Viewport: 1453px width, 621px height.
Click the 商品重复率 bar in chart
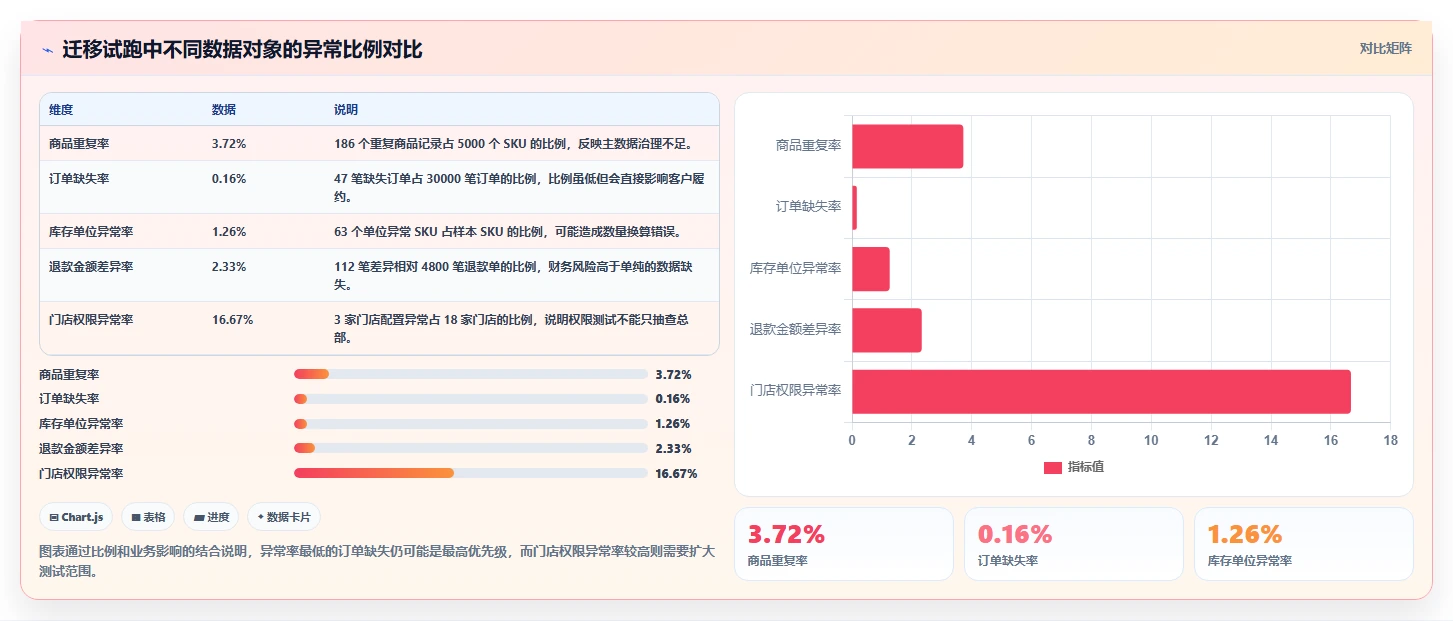click(x=907, y=146)
